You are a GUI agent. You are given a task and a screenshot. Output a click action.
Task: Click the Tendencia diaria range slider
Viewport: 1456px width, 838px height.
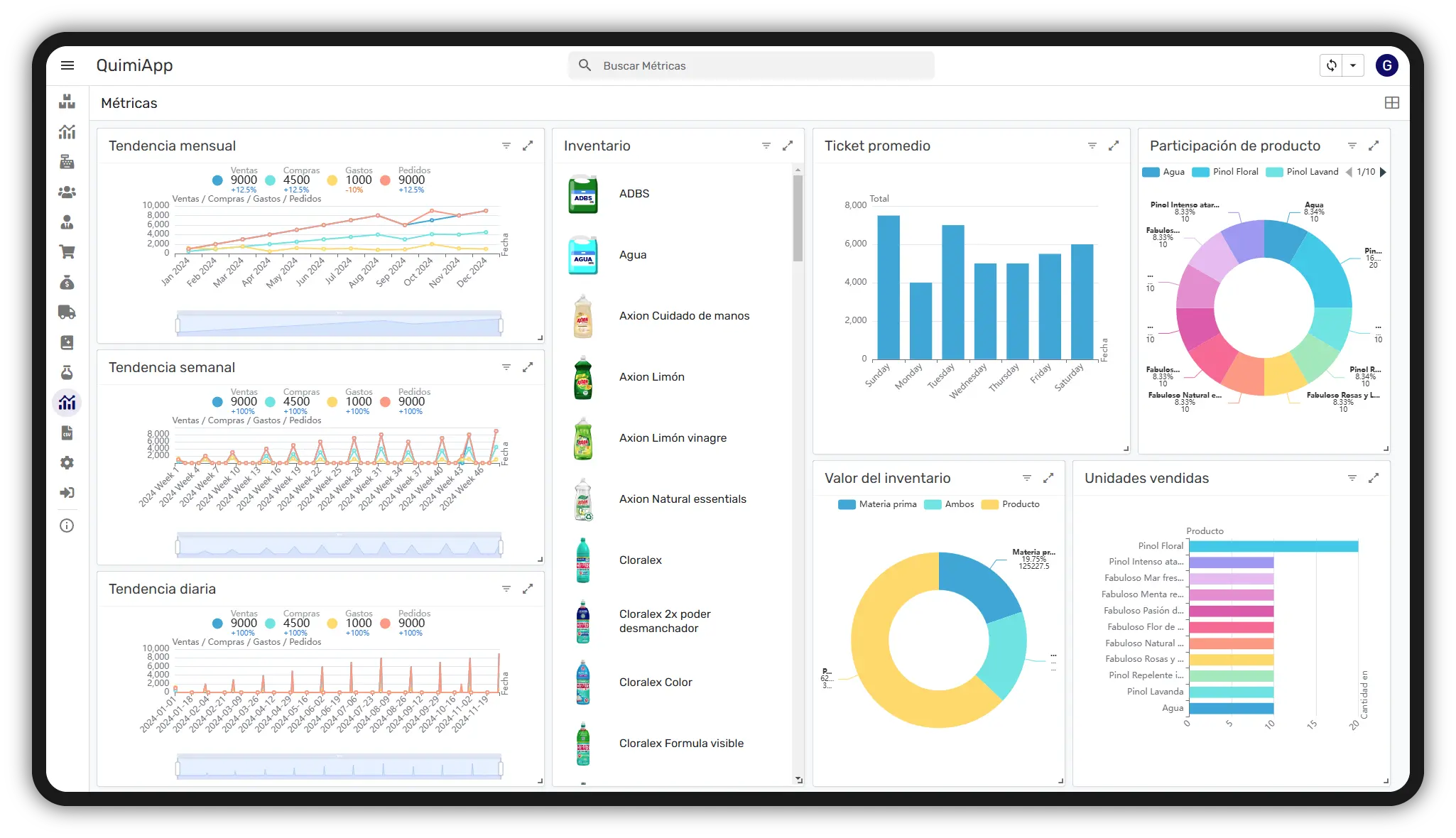click(x=339, y=768)
